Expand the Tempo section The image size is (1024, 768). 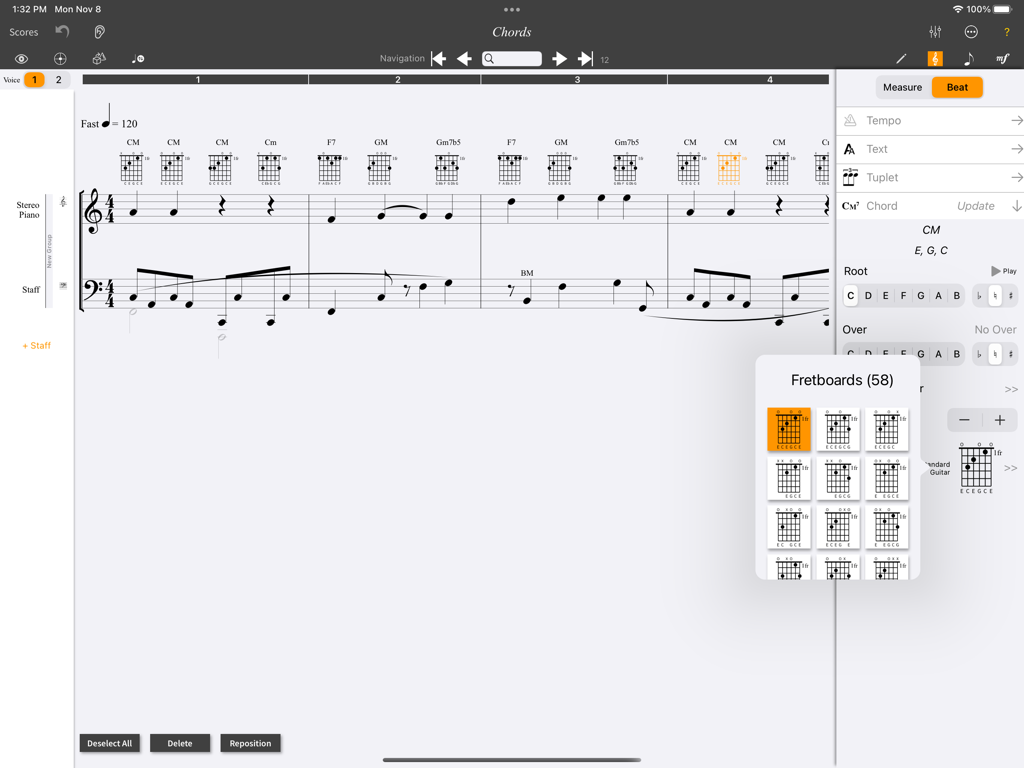click(930, 120)
